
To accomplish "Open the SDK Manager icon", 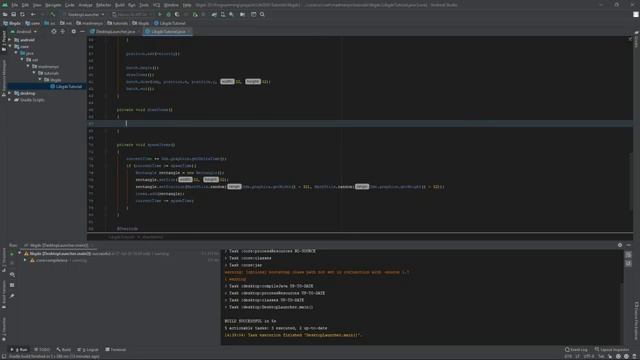I will click(x=231, y=14).
